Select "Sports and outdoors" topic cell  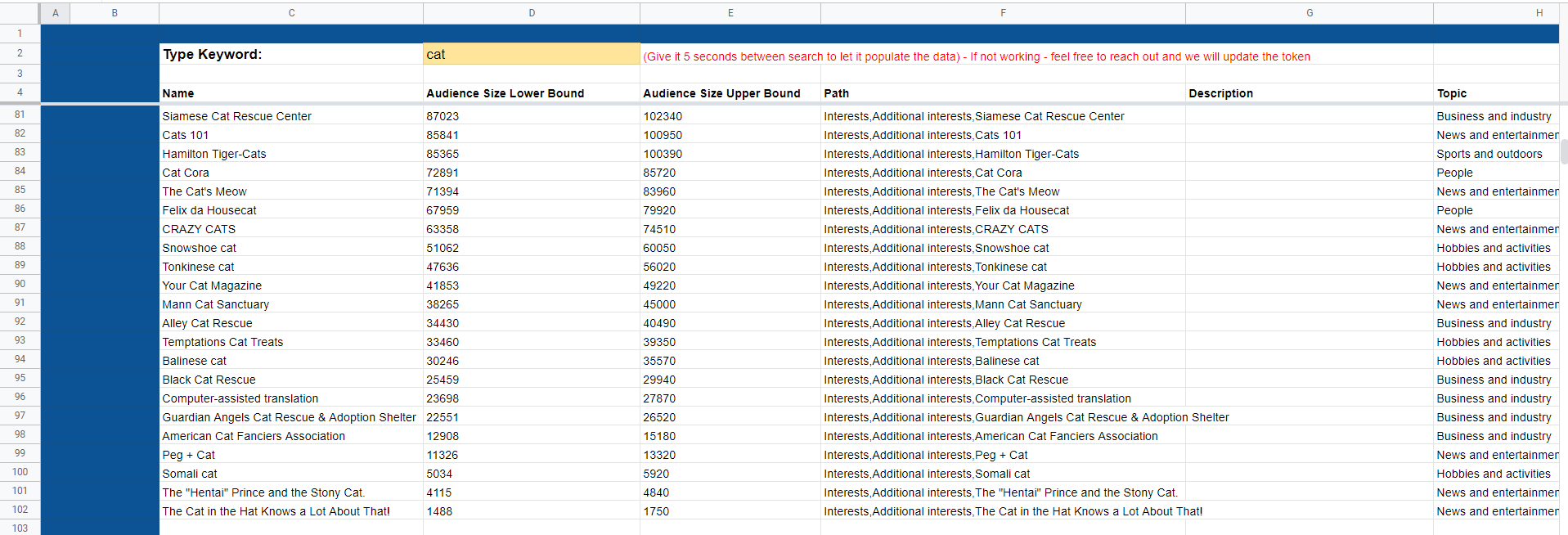pos(1489,154)
